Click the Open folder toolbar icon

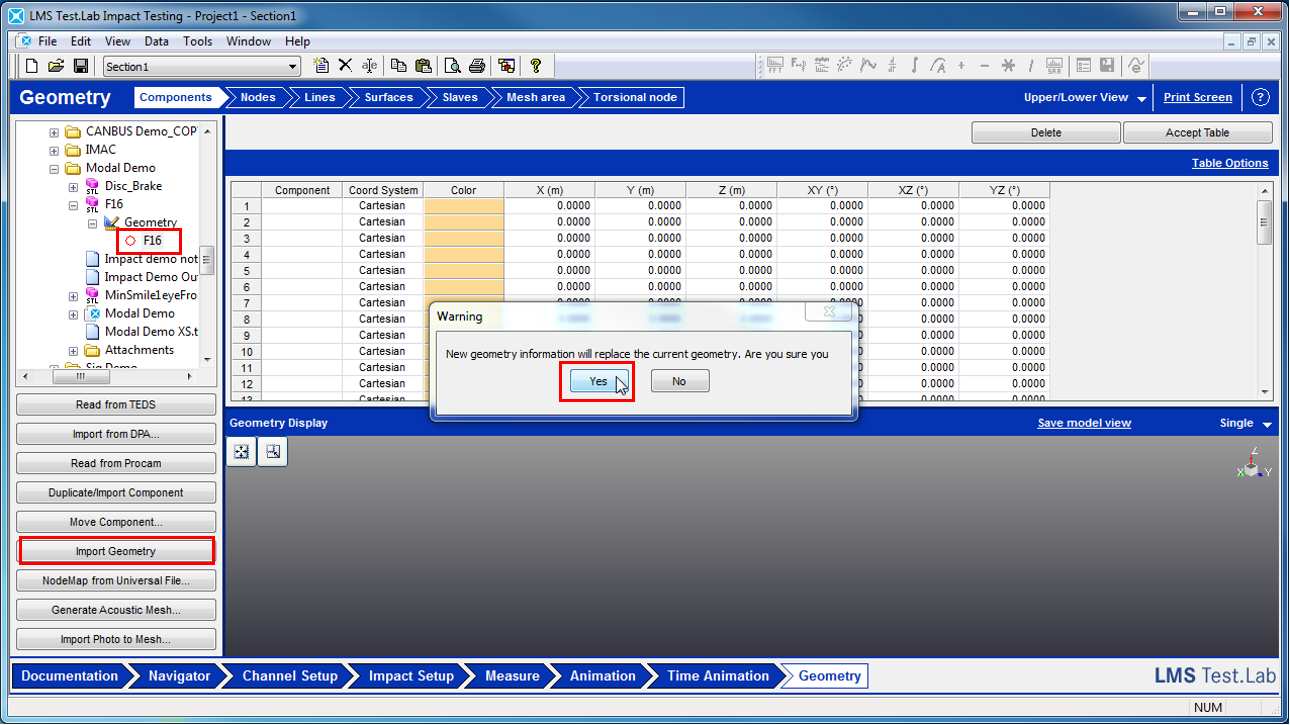[56, 66]
